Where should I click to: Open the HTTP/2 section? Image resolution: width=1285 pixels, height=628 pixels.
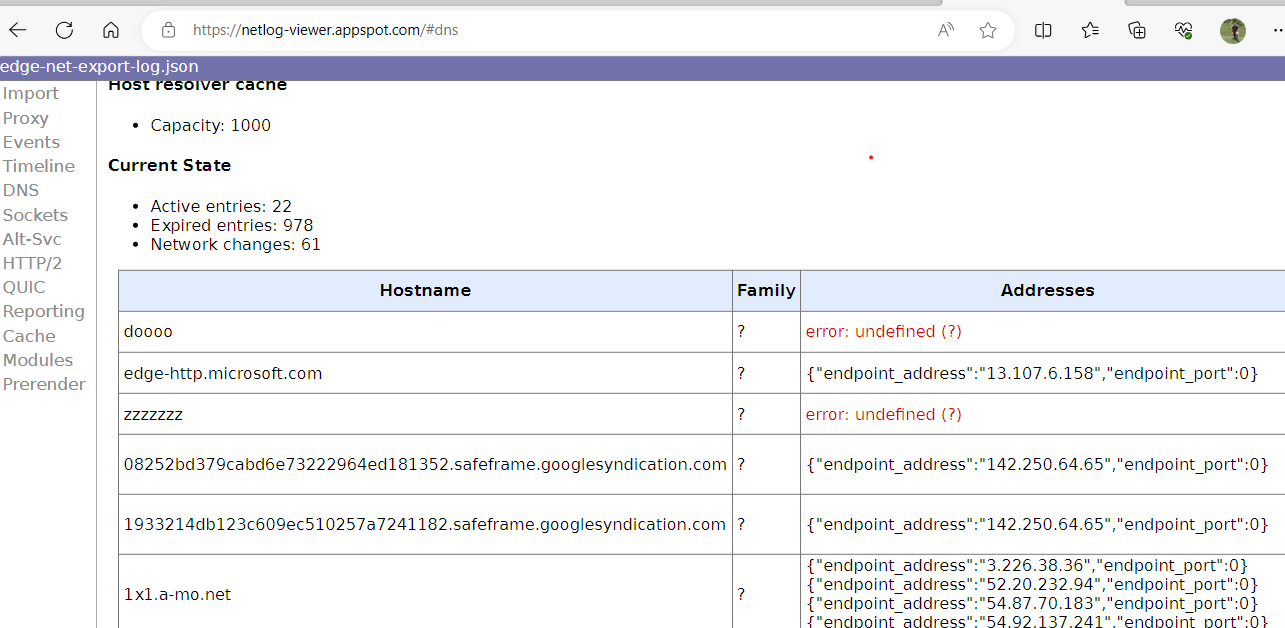point(32,263)
